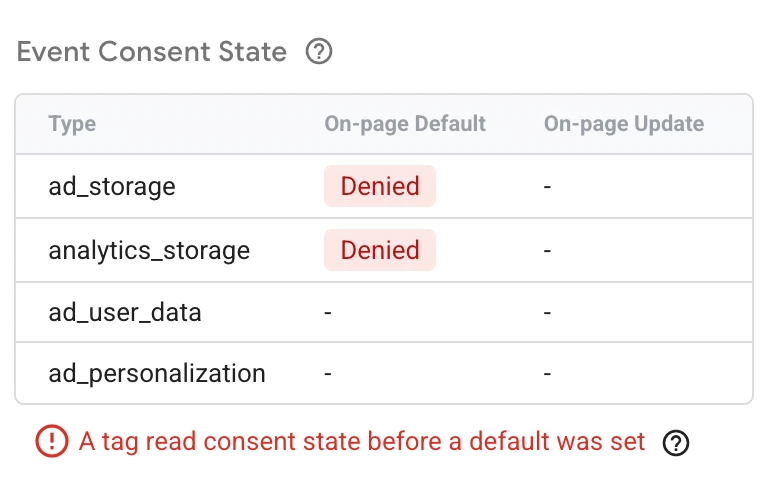Choose the ad_user_data row label
The image size is (782, 496).
click(125, 312)
